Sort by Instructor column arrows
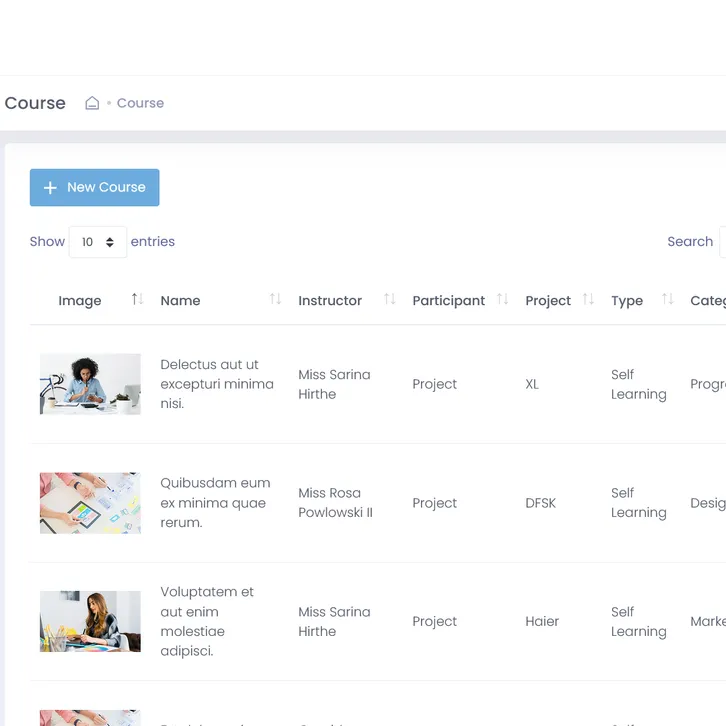 pyautogui.click(x=390, y=300)
